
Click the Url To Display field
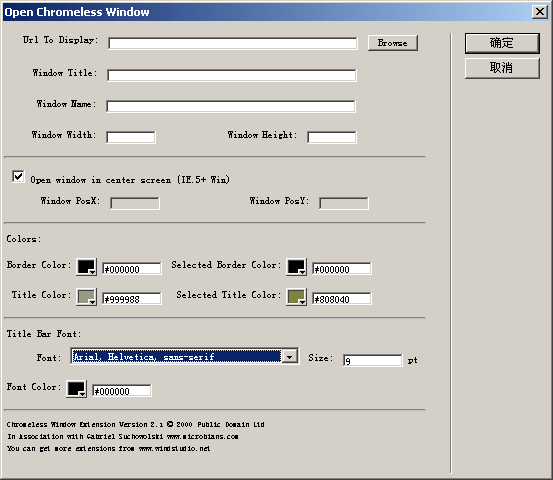tap(233, 44)
